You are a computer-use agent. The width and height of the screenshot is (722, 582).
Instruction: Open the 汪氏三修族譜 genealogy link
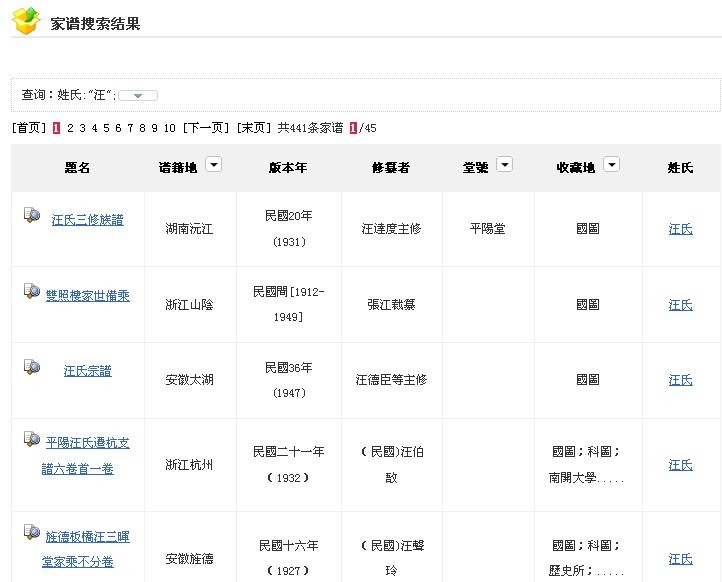(87, 220)
